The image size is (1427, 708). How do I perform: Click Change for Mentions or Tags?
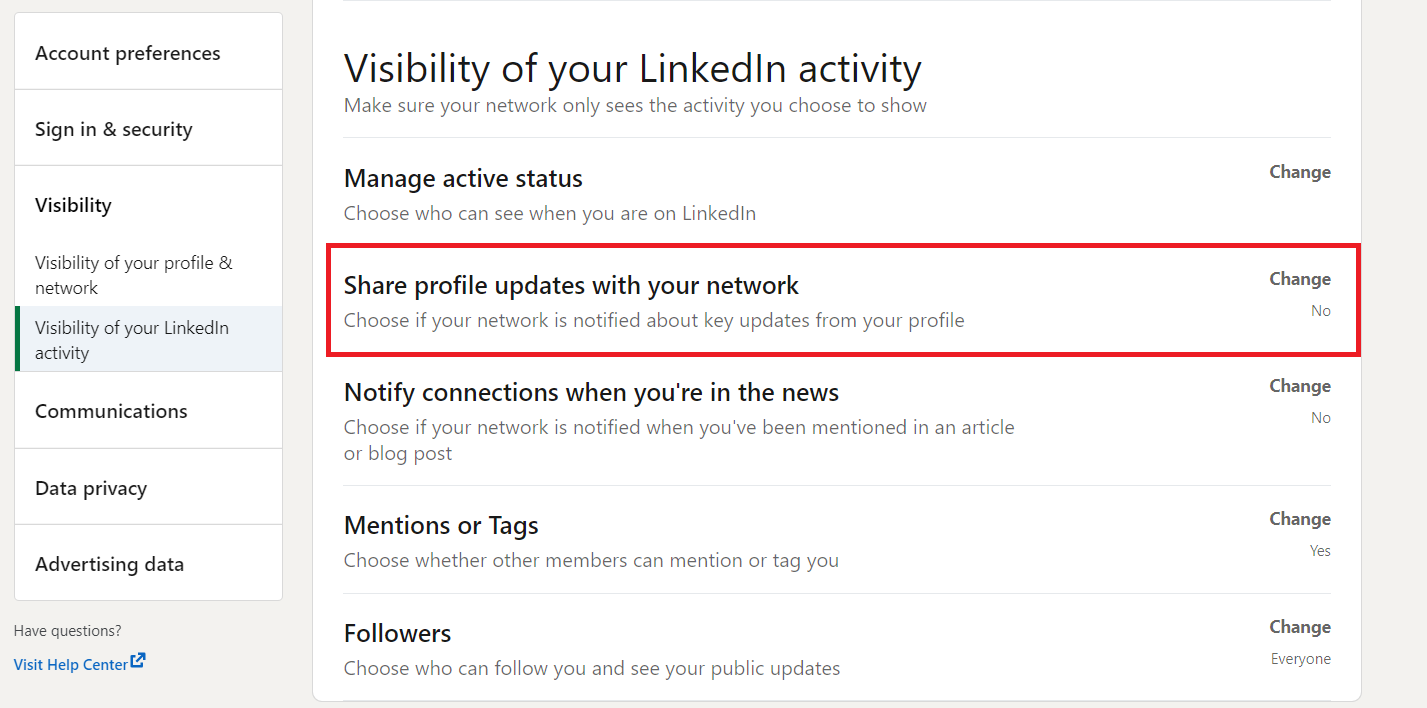1300,519
